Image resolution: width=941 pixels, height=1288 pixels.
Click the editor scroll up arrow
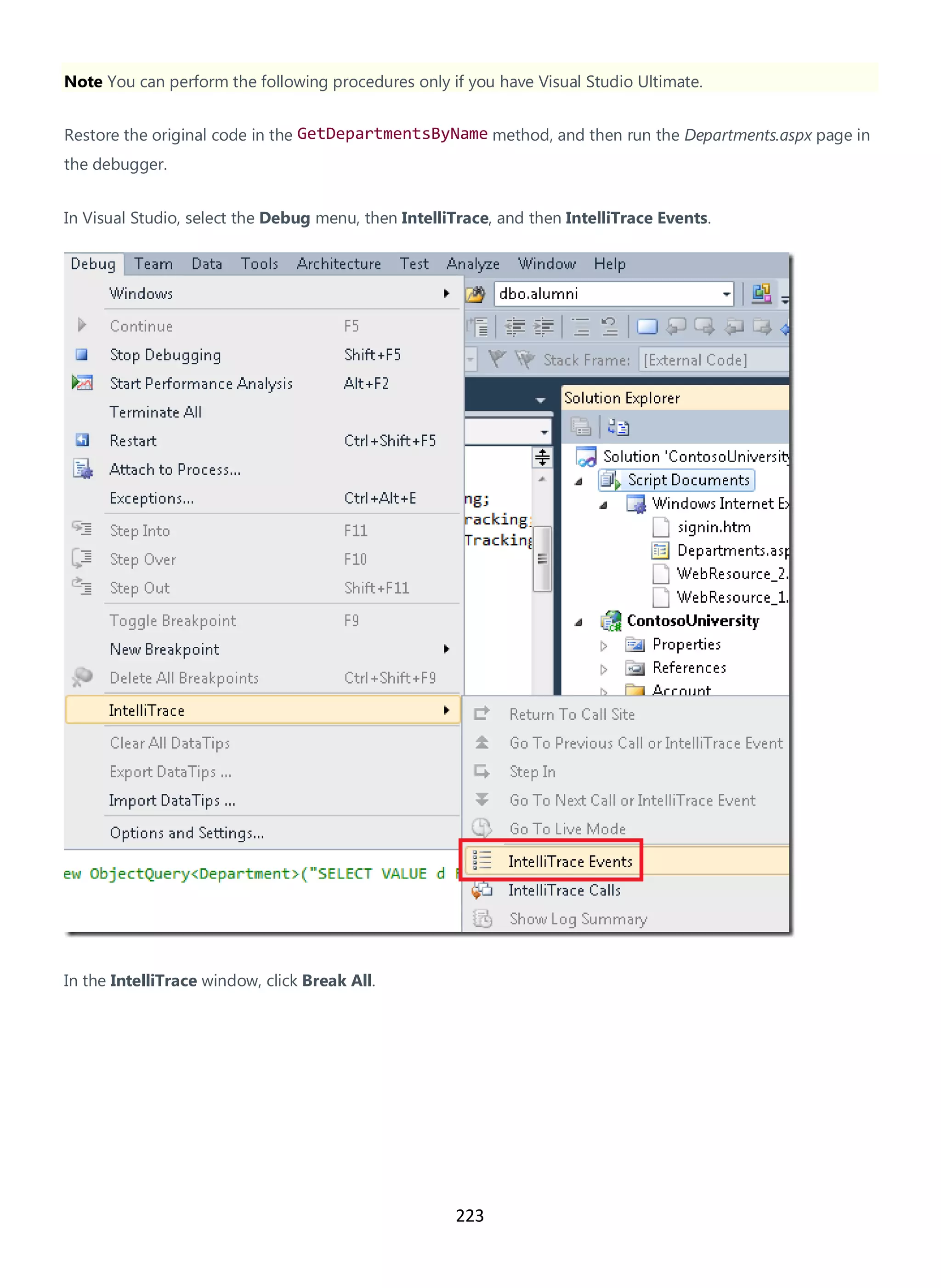pyautogui.click(x=542, y=479)
